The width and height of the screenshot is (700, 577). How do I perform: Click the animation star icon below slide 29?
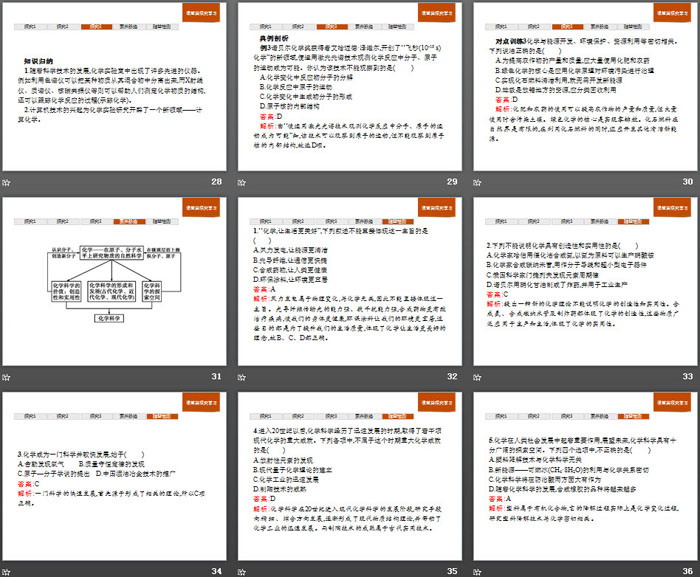tap(241, 182)
